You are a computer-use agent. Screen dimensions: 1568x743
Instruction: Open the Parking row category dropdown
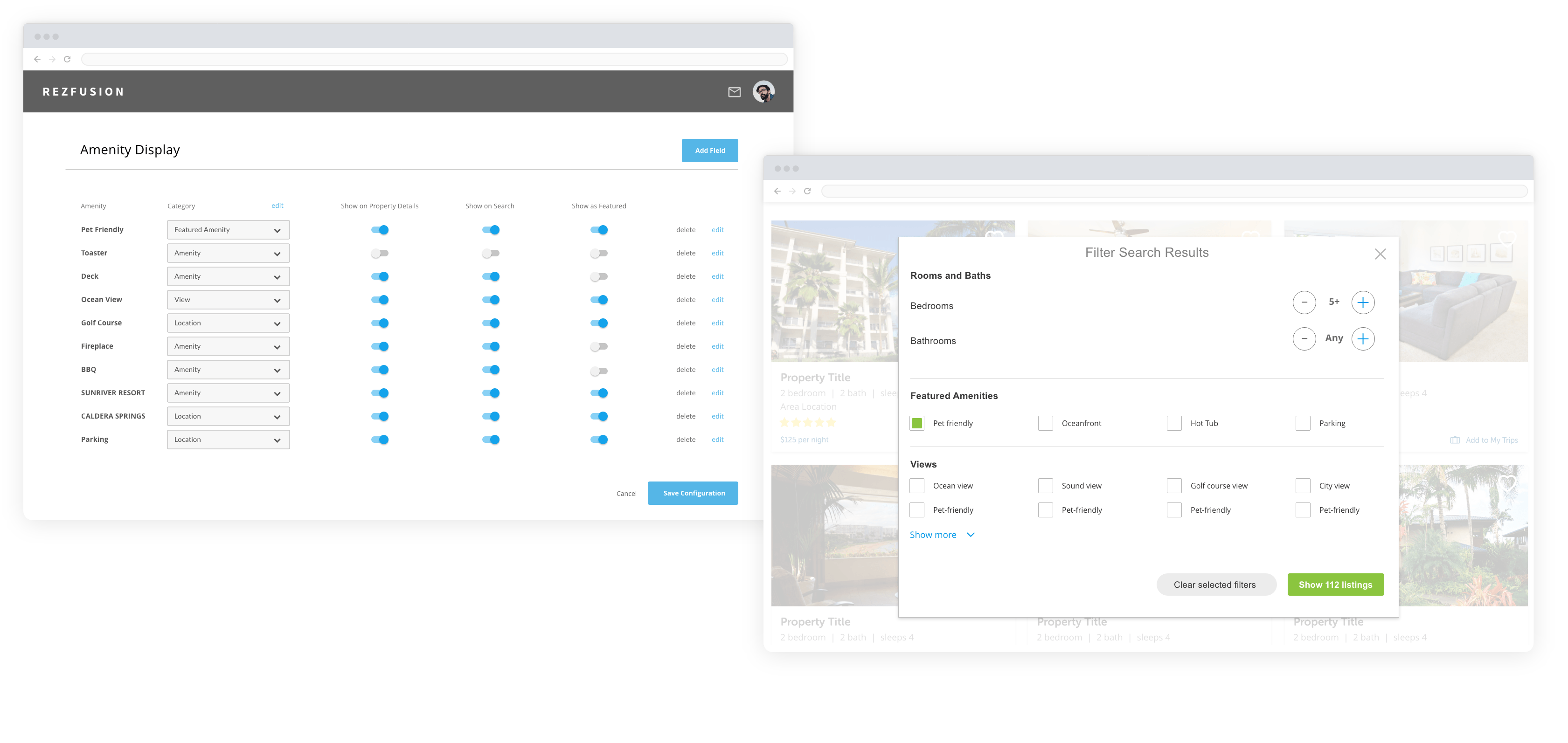coord(228,440)
